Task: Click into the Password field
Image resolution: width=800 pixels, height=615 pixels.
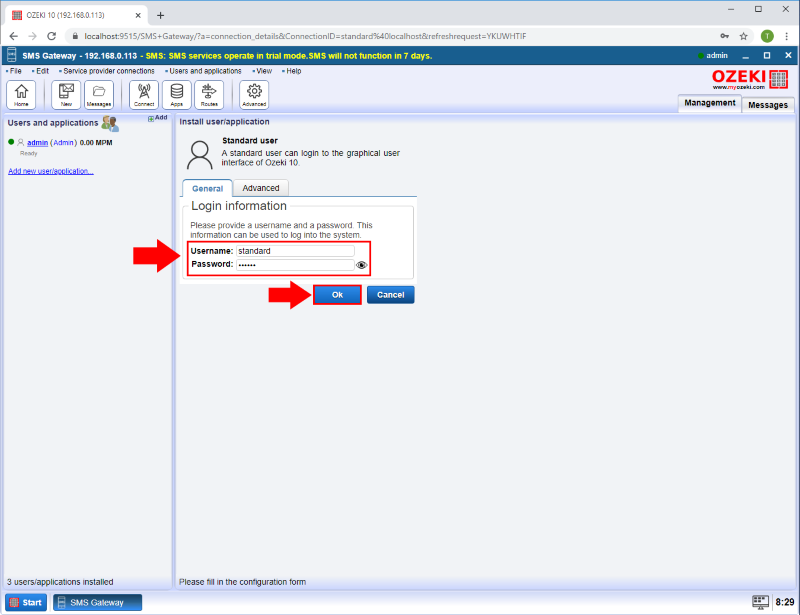Action: (x=295, y=264)
